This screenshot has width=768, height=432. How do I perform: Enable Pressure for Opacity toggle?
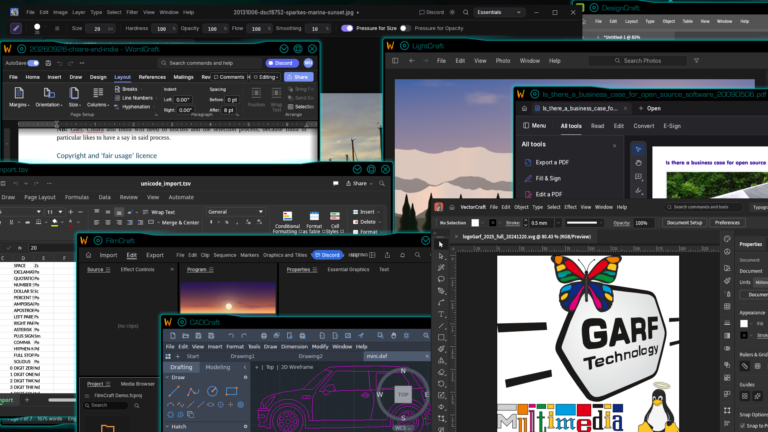coord(405,28)
